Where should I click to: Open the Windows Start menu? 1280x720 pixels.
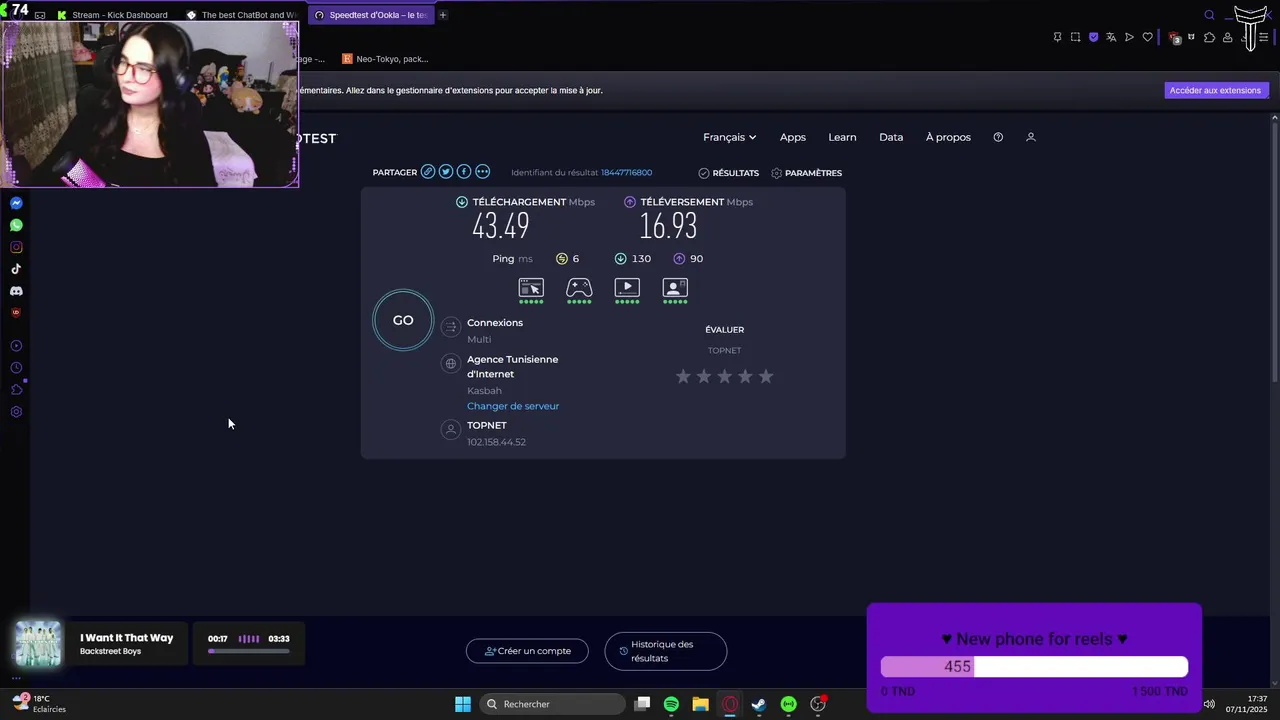tap(463, 704)
